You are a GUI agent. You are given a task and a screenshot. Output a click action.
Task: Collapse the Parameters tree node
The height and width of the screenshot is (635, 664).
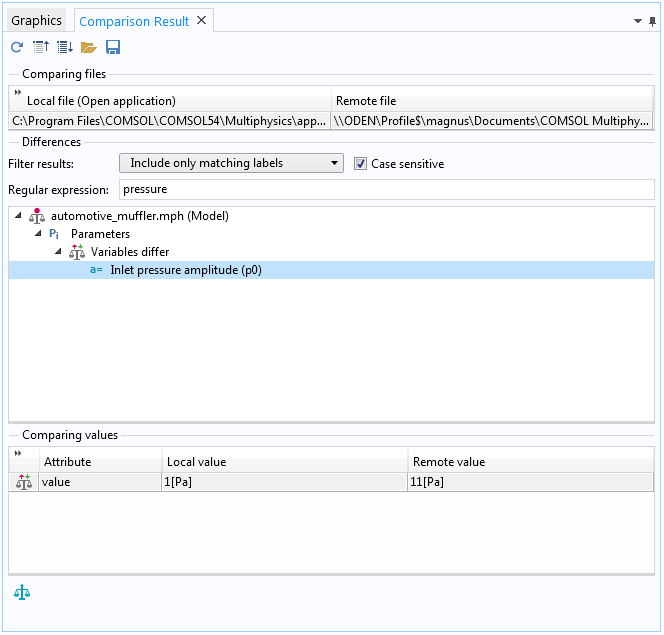point(38,233)
